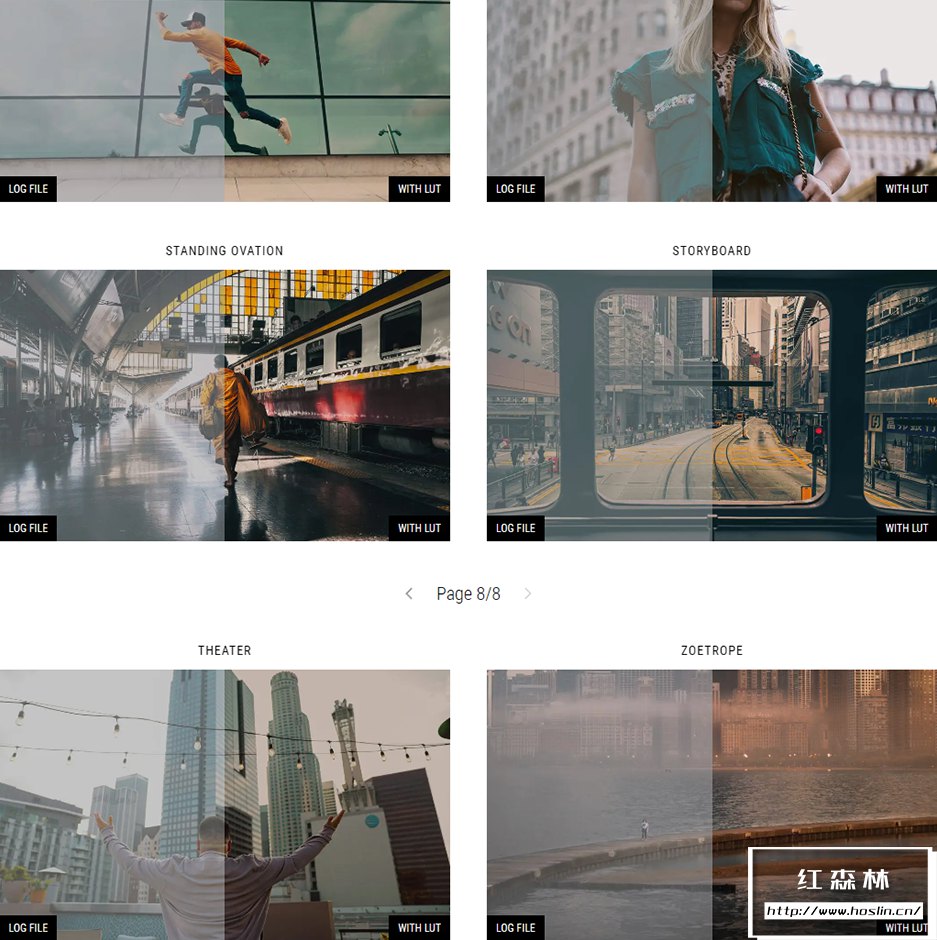Click LOG FILE label on Storyboard image
This screenshot has height=940, width=937.
pyautogui.click(x=516, y=528)
